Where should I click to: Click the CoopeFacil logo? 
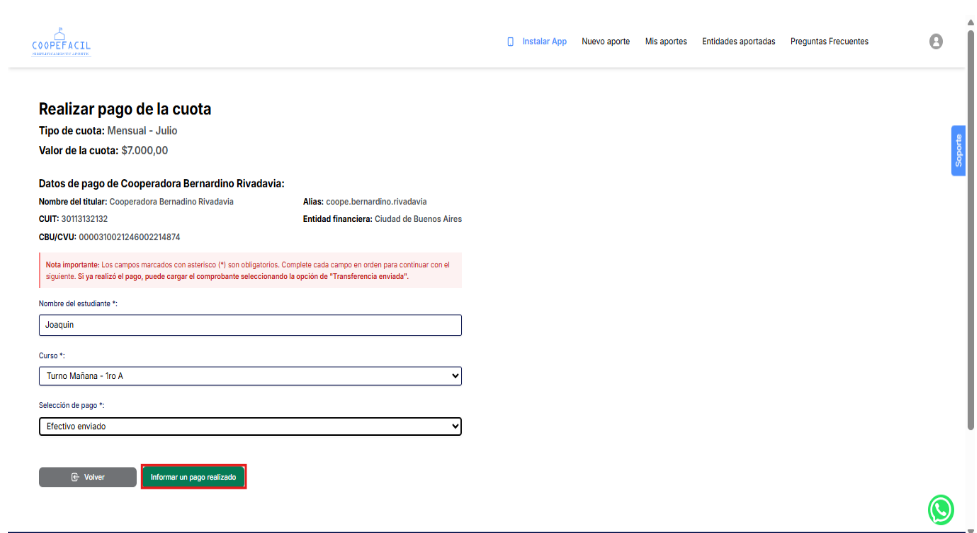point(61,43)
